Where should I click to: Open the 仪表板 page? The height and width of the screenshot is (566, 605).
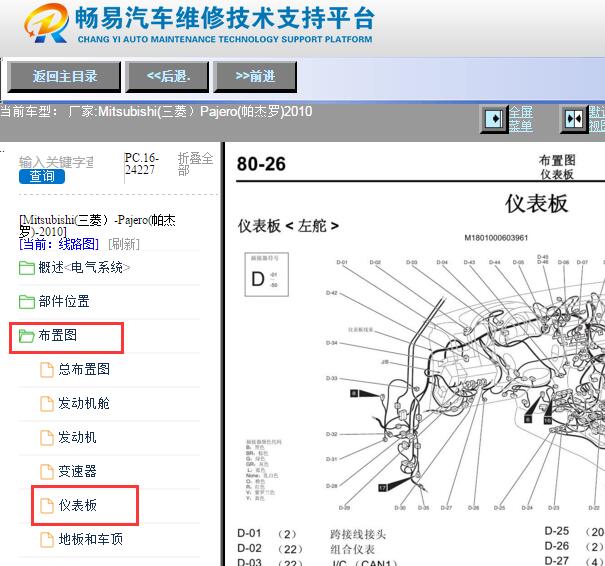(77, 505)
